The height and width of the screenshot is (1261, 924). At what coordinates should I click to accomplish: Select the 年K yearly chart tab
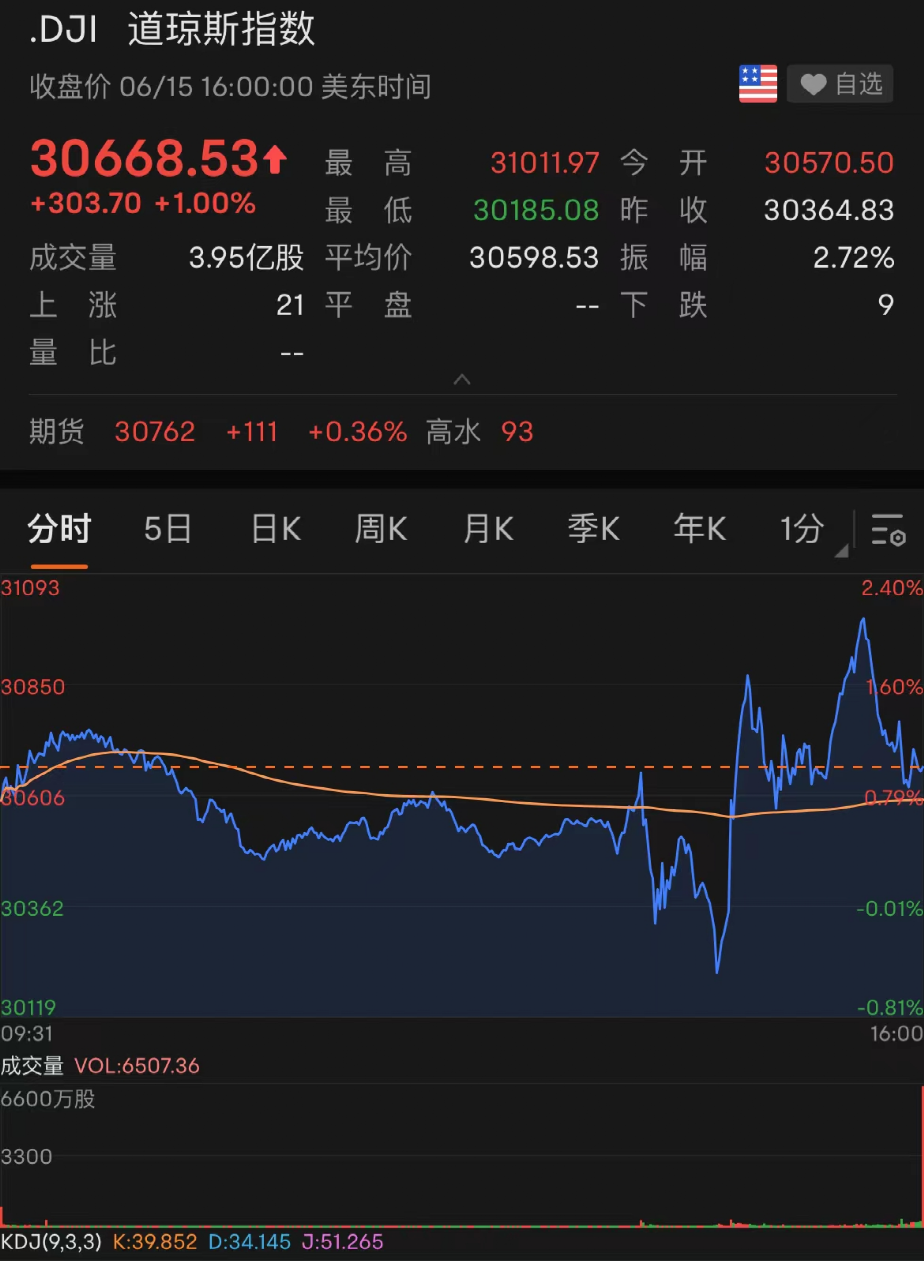699,530
